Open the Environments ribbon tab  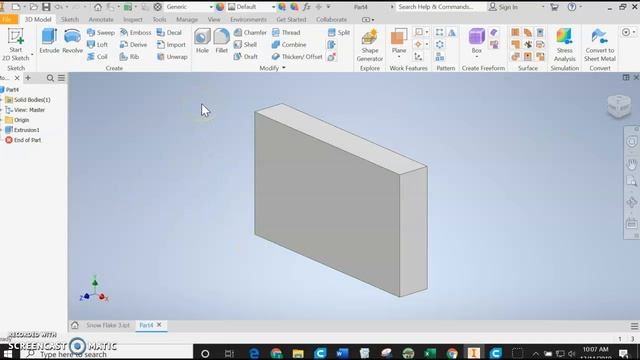tap(248, 20)
